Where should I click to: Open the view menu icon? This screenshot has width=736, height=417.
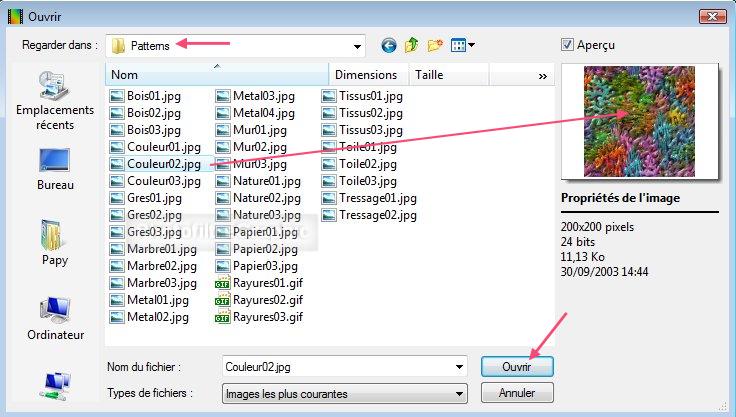click(462, 45)
